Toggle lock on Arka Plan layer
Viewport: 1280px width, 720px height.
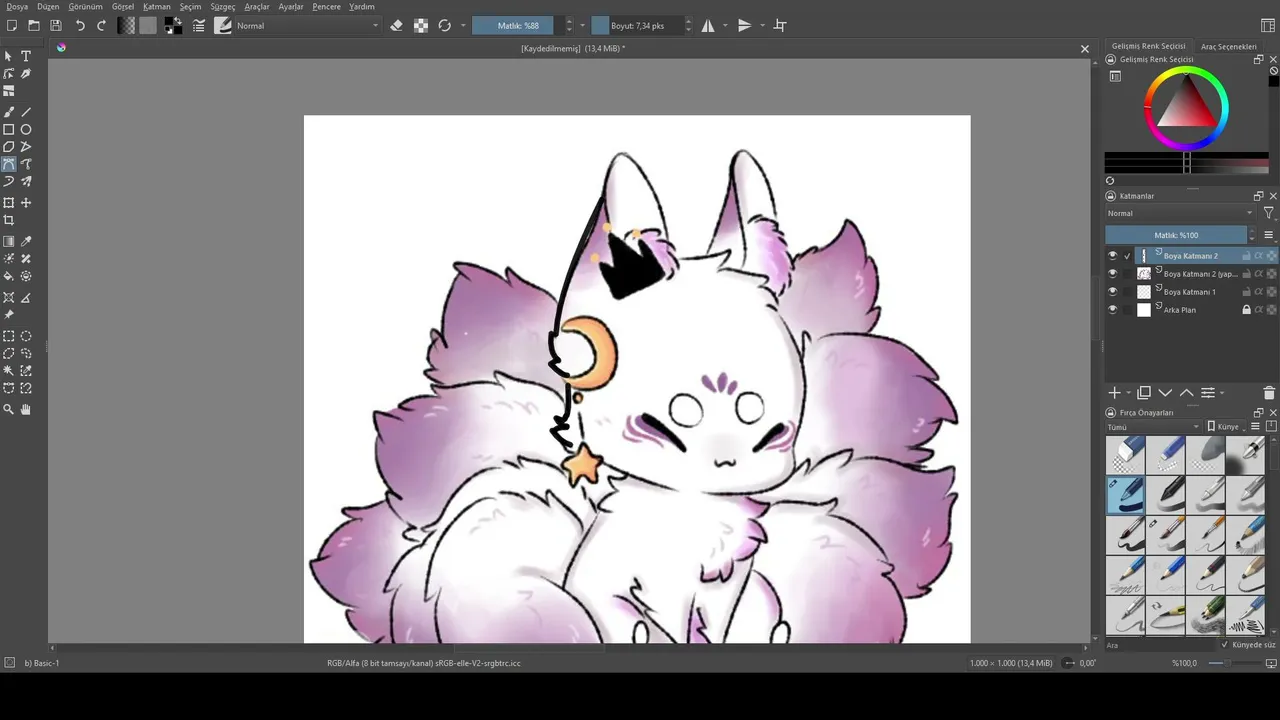tap(1246, 310)
